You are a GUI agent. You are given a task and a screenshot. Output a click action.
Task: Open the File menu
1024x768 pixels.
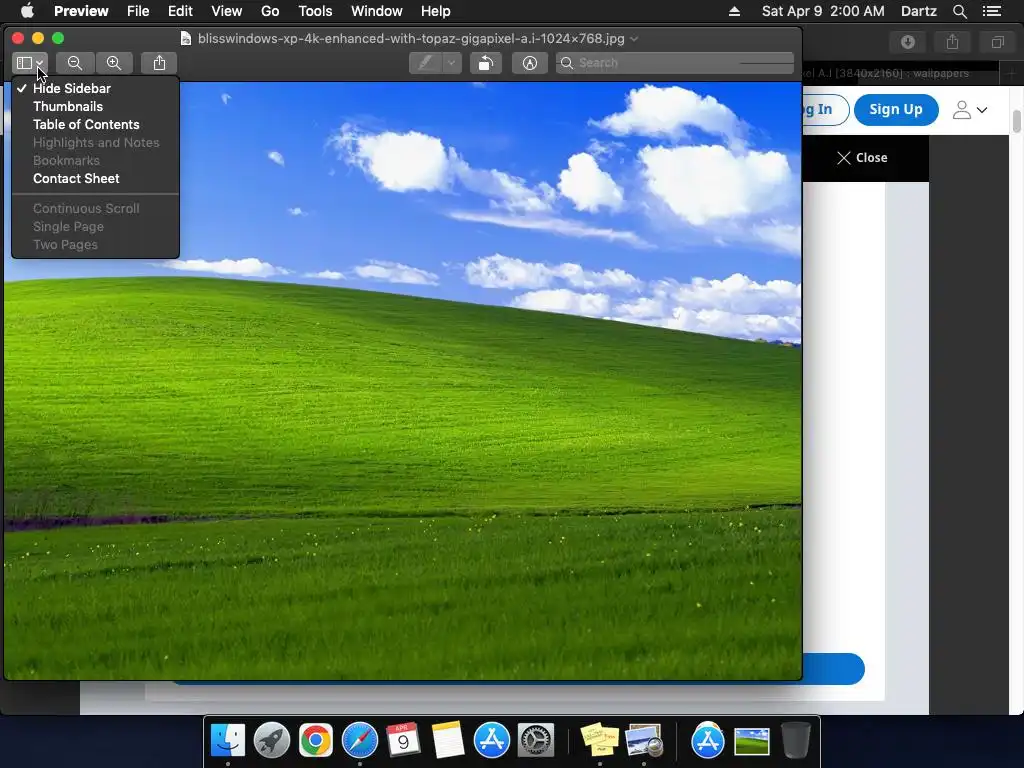(x=138, y=11)
